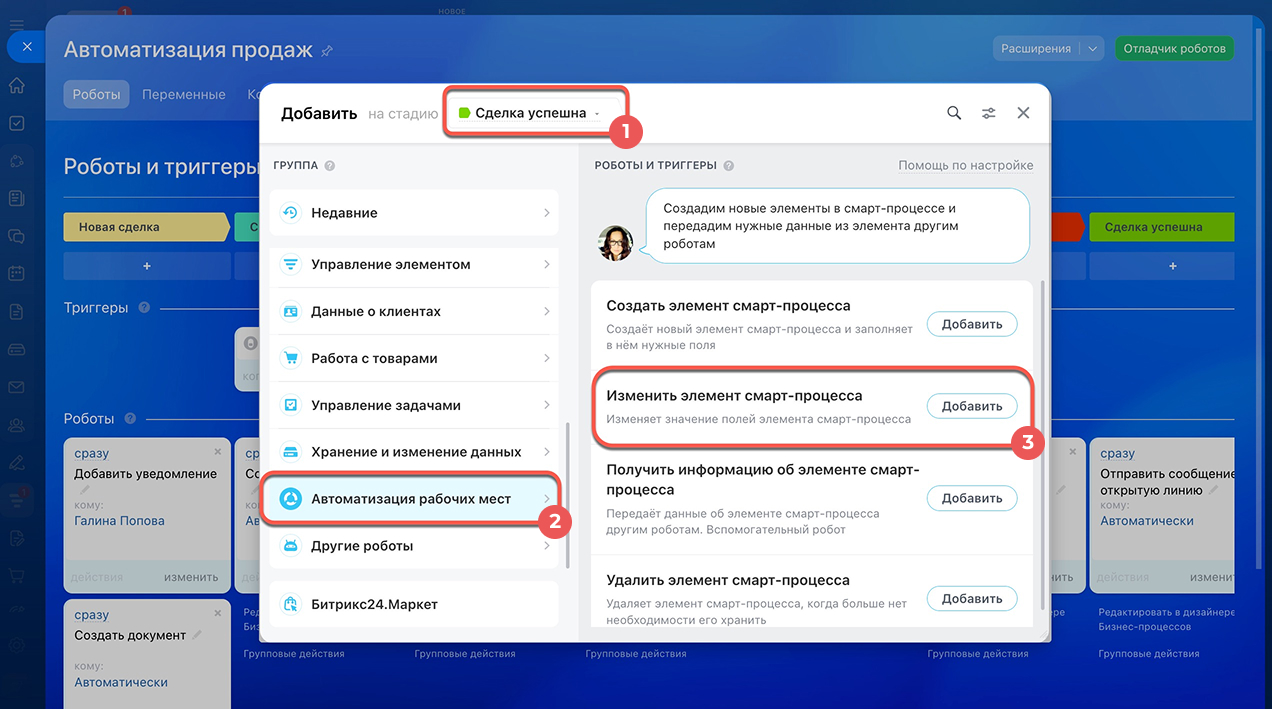The width and height of the screenshot is (1272, 709).
Task: Remove the Добавить уведомление robot with its X
Action: point(218,452)
